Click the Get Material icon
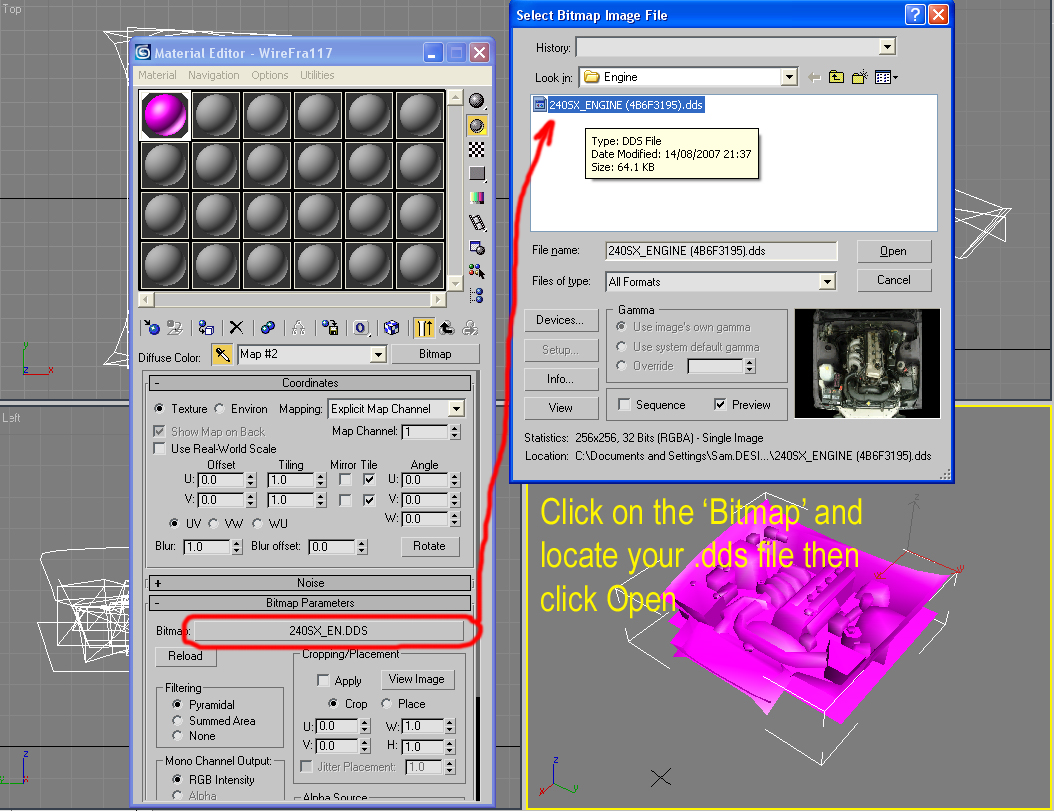The height and width of the screenshot is (811, 1054). coord(151,327)
